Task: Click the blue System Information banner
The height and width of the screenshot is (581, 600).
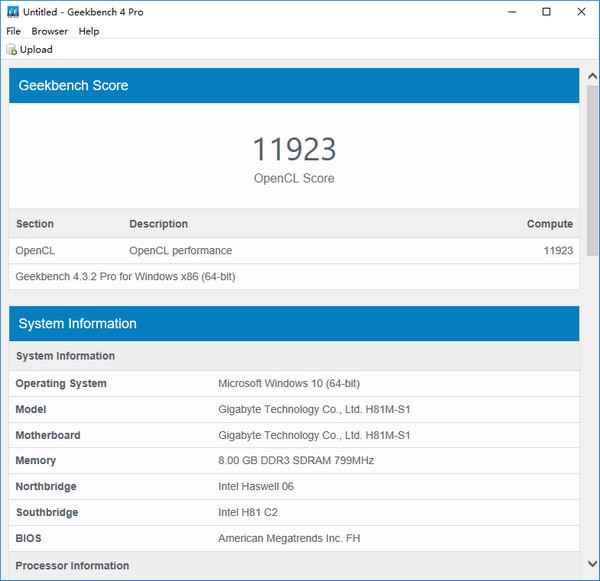Action: (x=294, y=323)
